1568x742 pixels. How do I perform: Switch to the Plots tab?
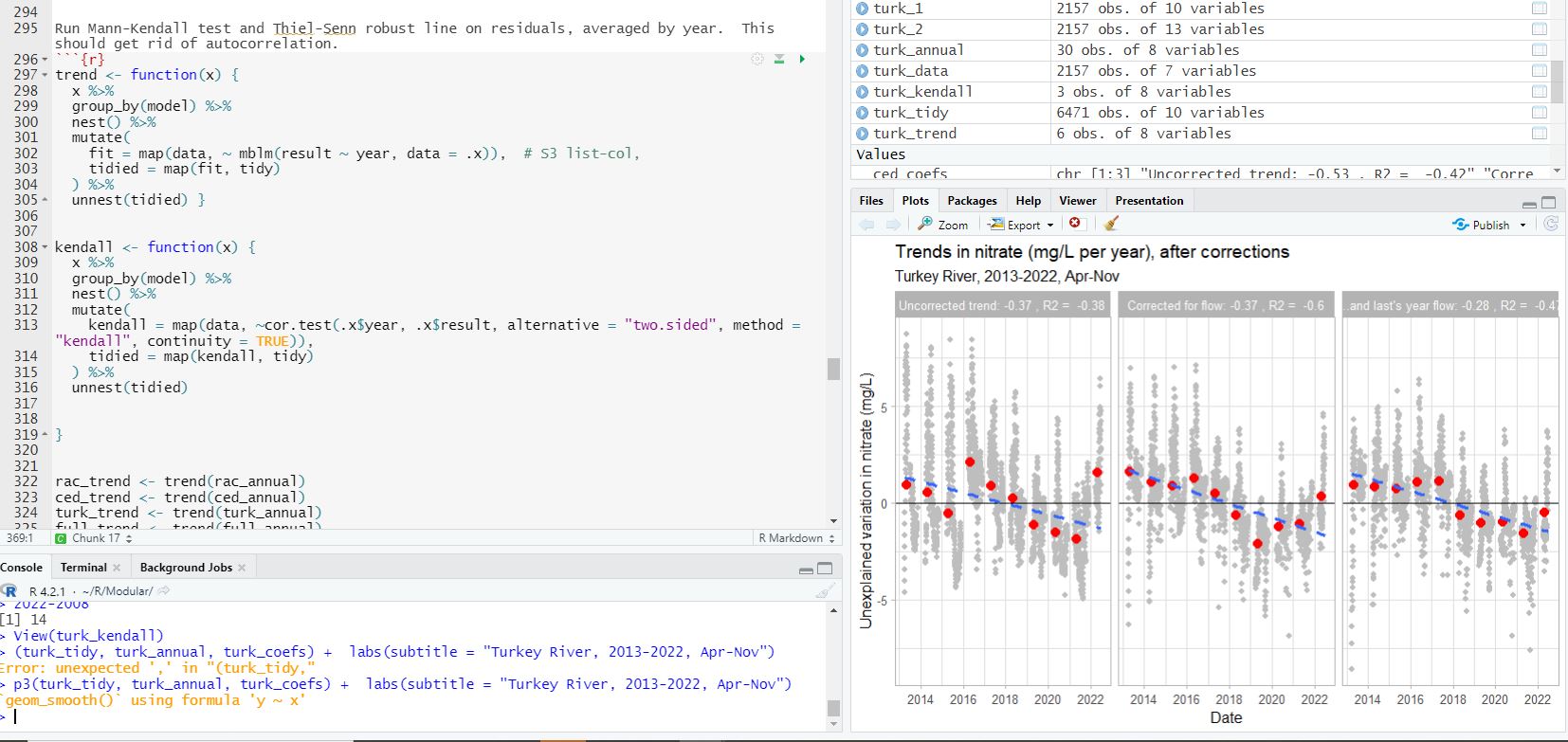pyautogui.click(x=915, y=201)
